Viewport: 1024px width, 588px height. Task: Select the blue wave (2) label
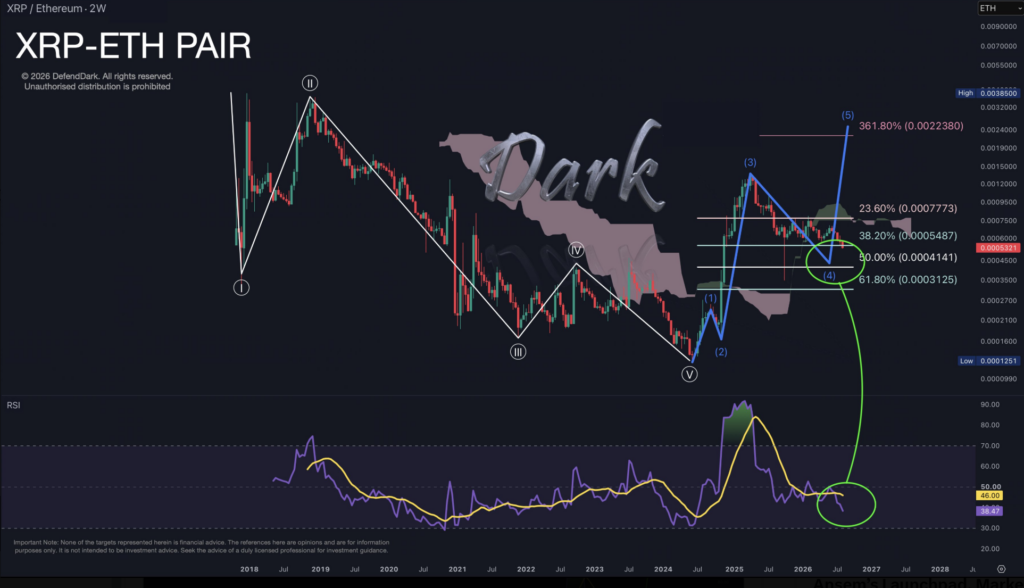point(720,351)
